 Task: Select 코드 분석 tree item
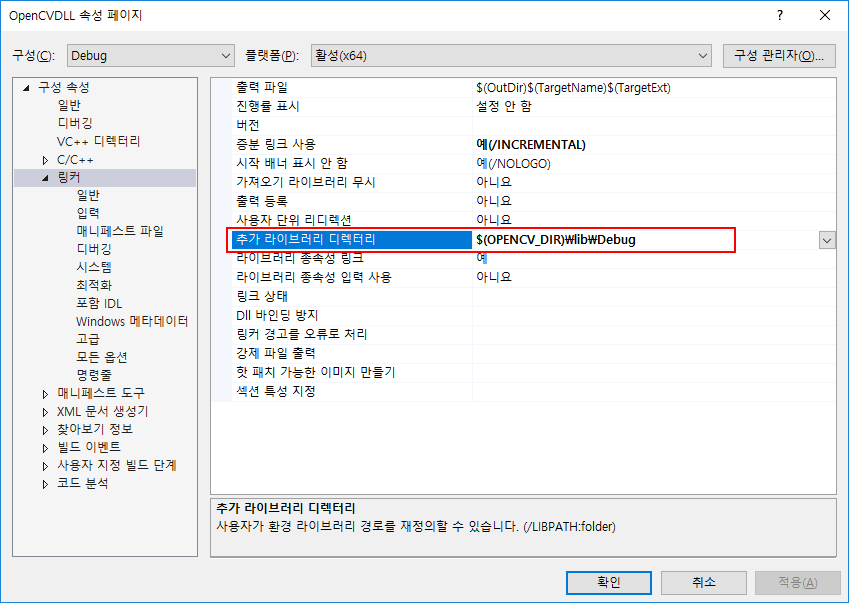tap(83, 483)
